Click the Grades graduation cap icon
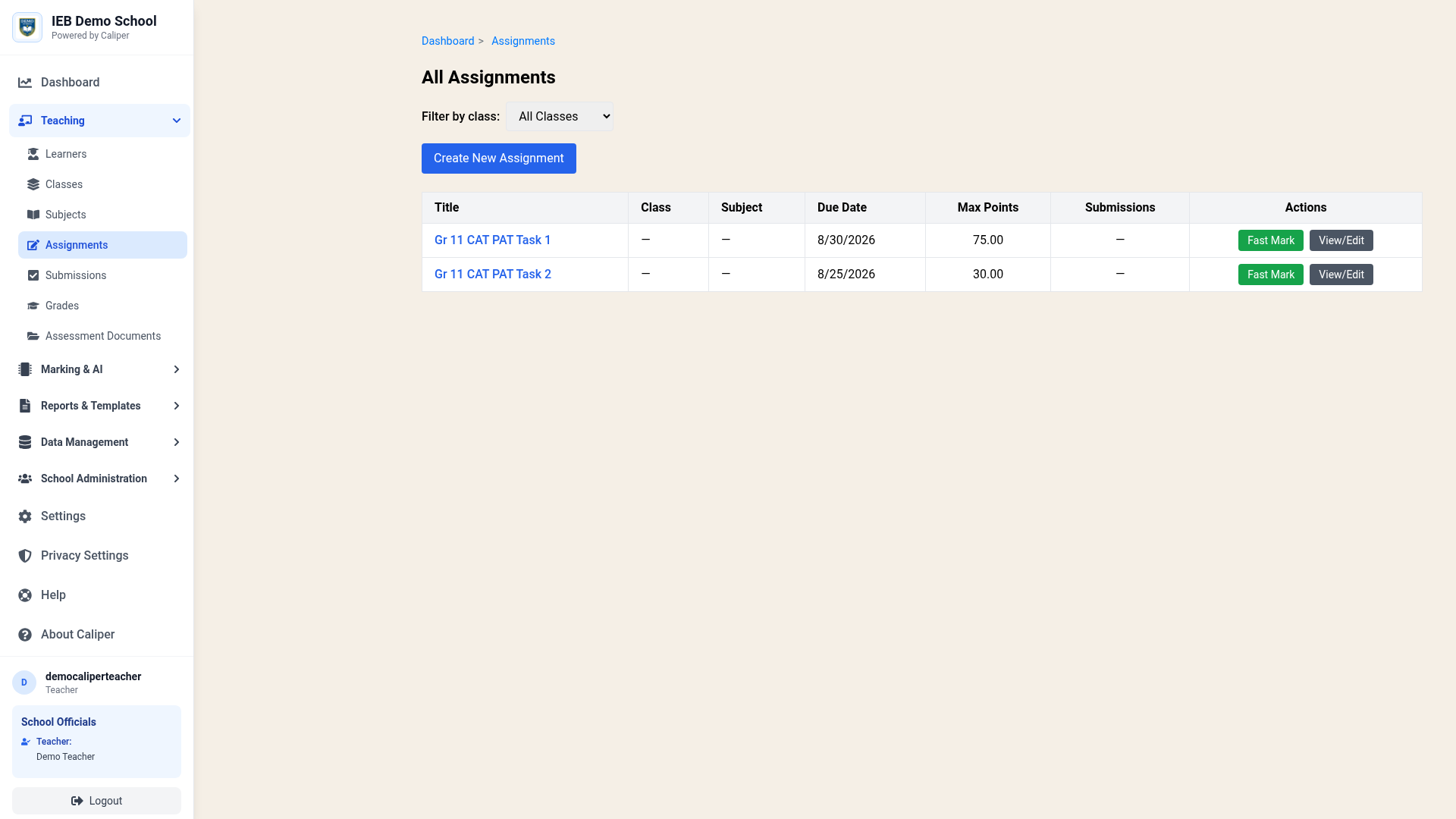The height and width of the screenshot is (819, 1456). pyautogui.click(x=33, y=306)
